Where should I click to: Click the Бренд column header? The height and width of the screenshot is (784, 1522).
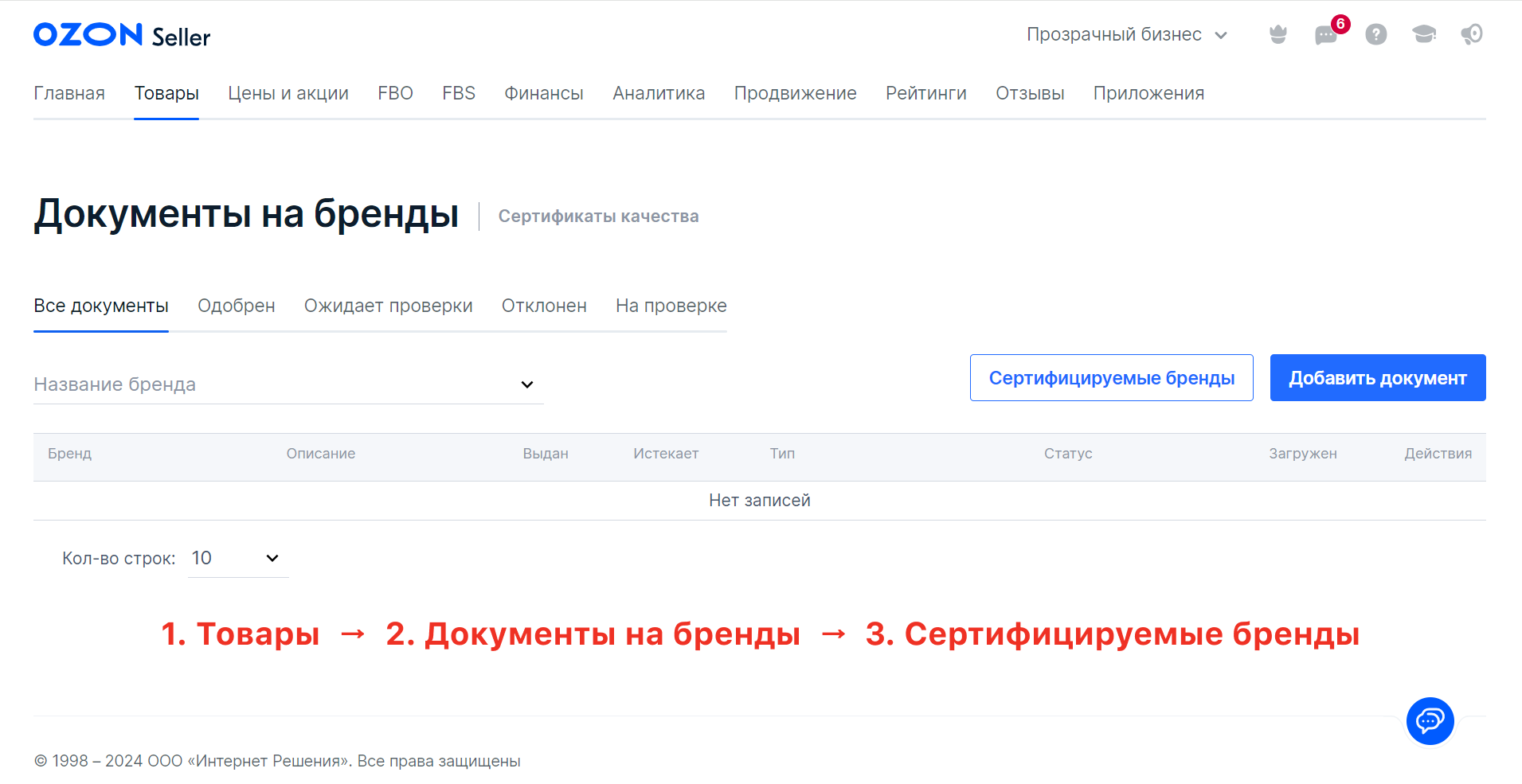[70, 454]
